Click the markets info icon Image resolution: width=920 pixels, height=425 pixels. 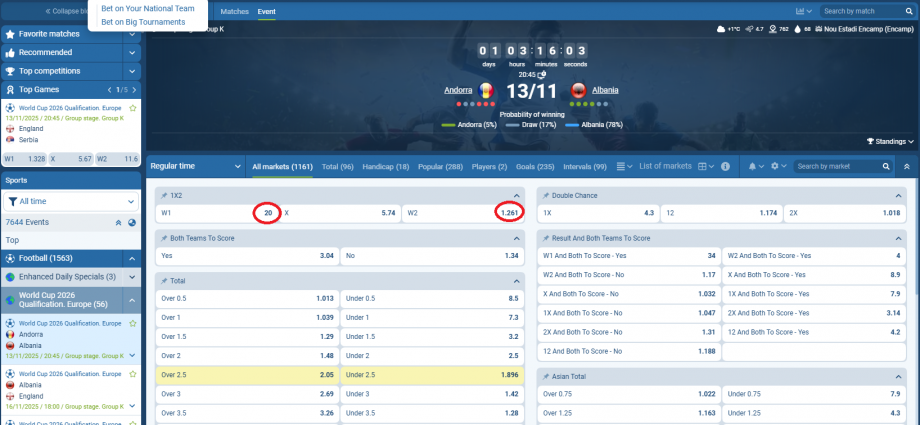[725, 167]
